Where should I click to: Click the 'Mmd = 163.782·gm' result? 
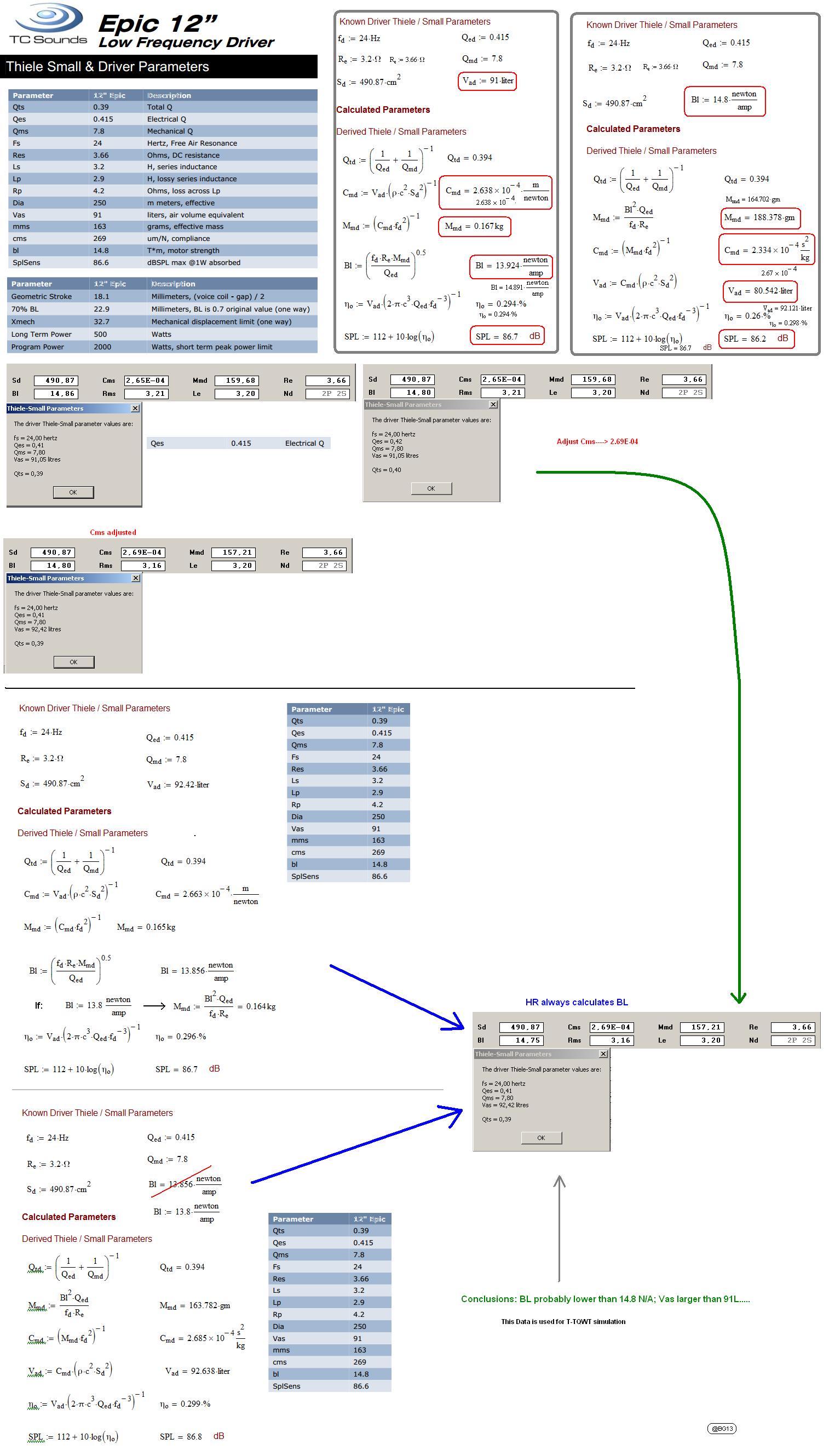click(x=195, y=1305)
